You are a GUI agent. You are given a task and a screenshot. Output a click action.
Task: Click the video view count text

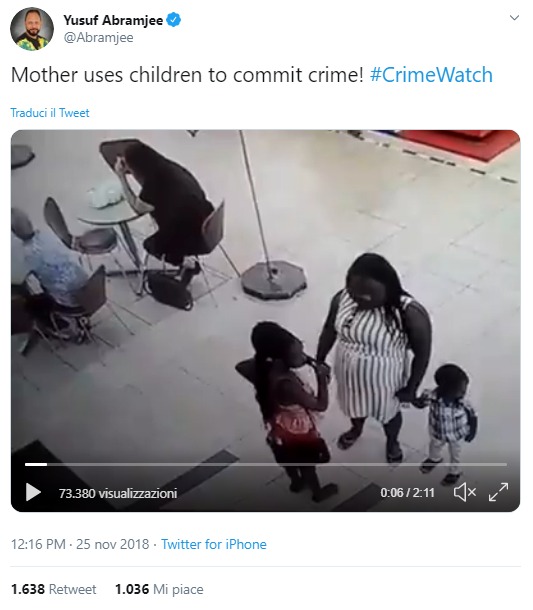pyautogui.click(x=118, y=493)
